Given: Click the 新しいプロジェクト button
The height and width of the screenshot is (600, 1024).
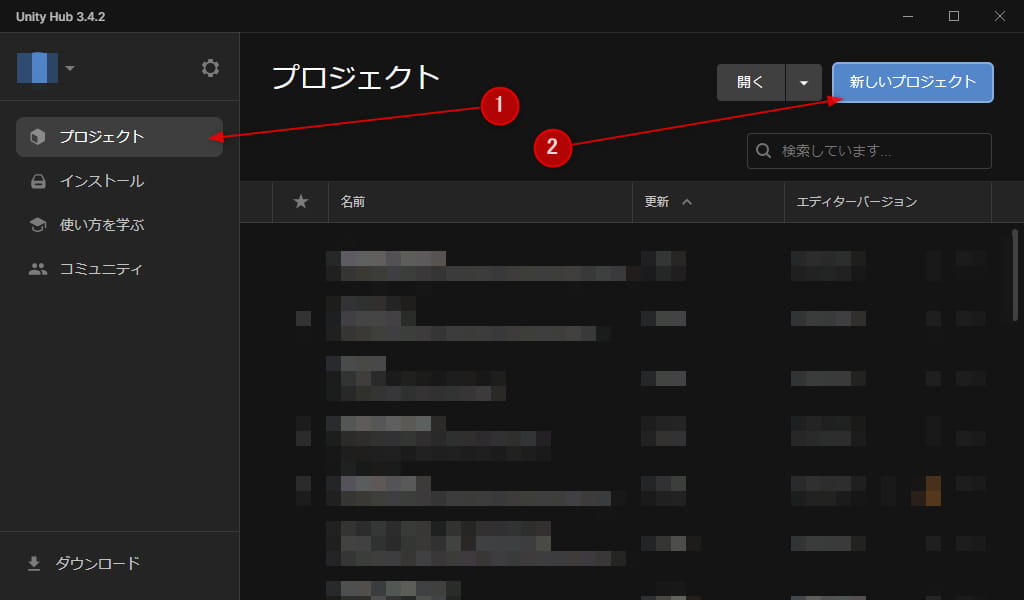Looking at the screenshot, I should click(x=912, y=83).
